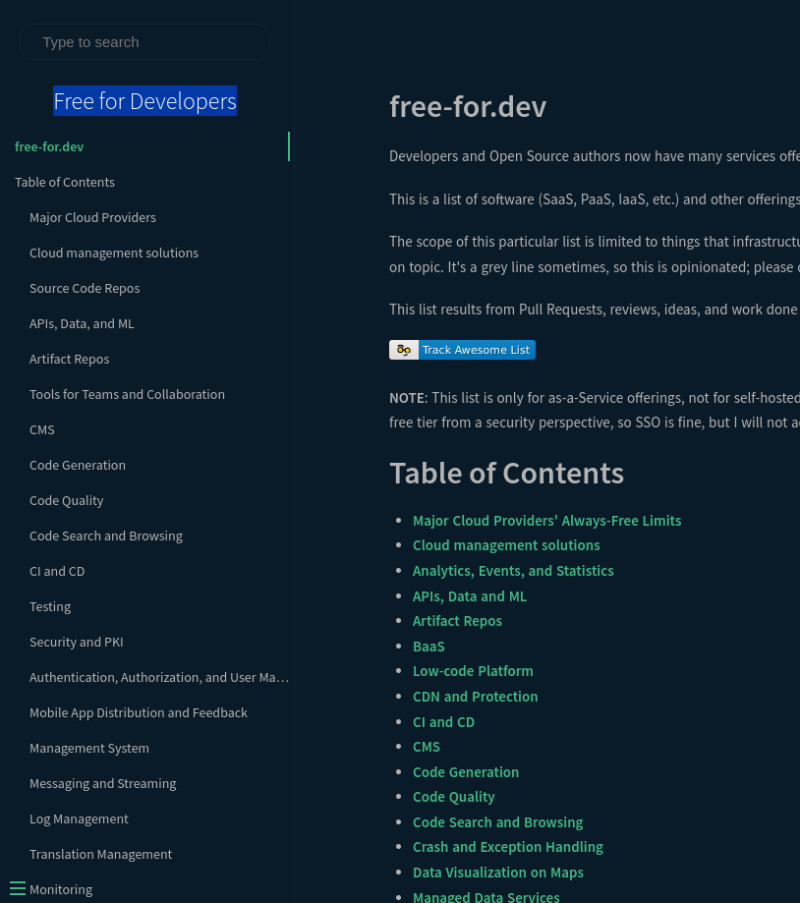The height and width of the screenshot is (903, 800).
Task: Open Analytics, Events, and Statistics link
Action: pyautogui.click(x=513, y=571)
